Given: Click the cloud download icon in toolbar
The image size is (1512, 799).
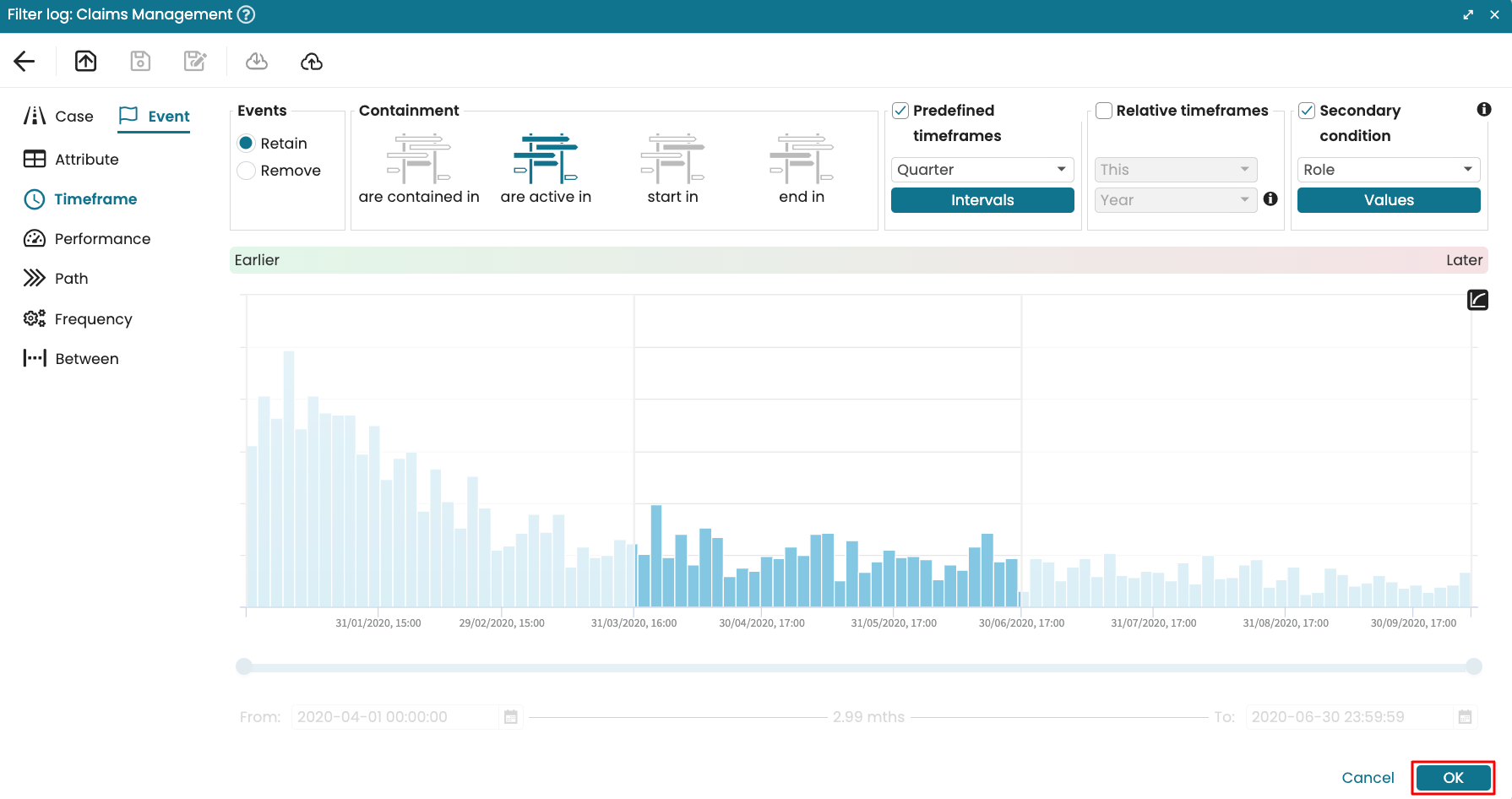Looking at the screenshot, I should pyautogui.click(x=257, y=61).
